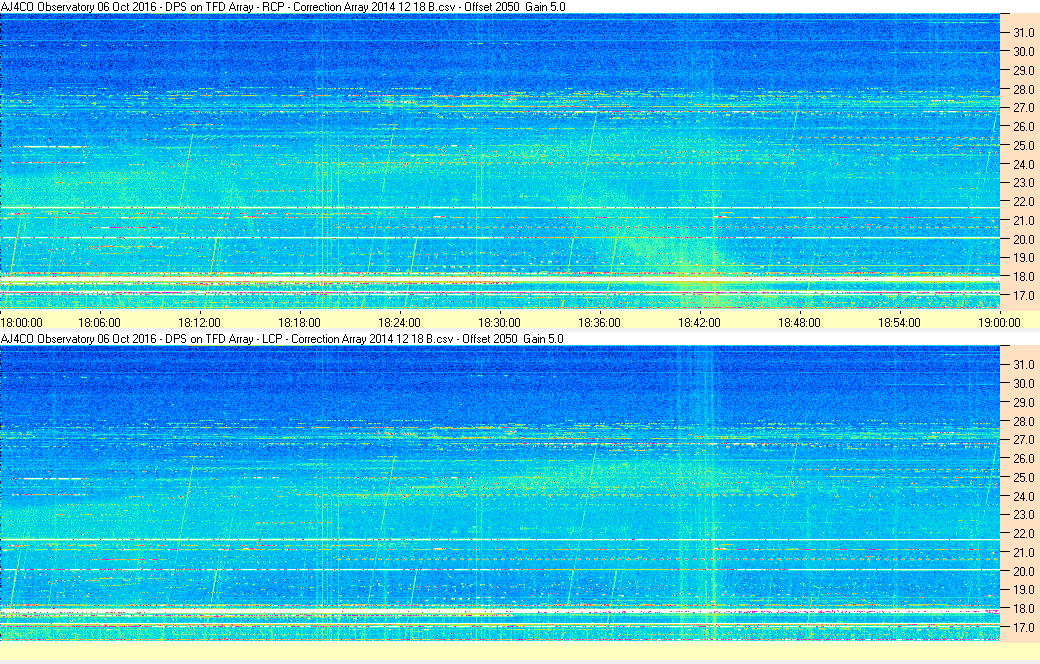Image resolution: width=1040 pixels, height=664 pixels.
Task: Click the 18:18:00 time axis label
Action: pyautogui.click(x=300, y=322)
